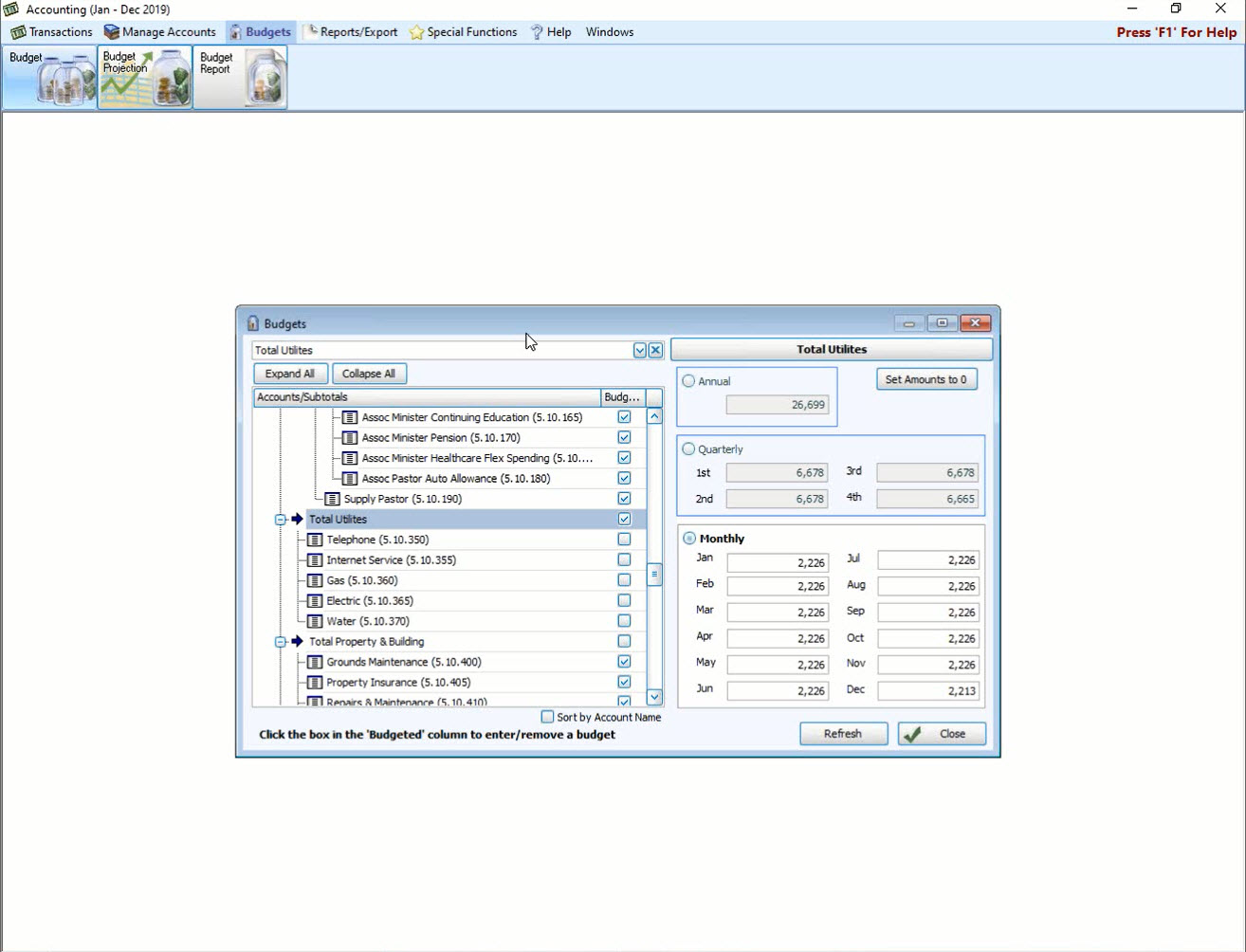This screenshot has height=952, width=1246.
Task: Select the Annual radio button
Action: (x=687, y=380)
